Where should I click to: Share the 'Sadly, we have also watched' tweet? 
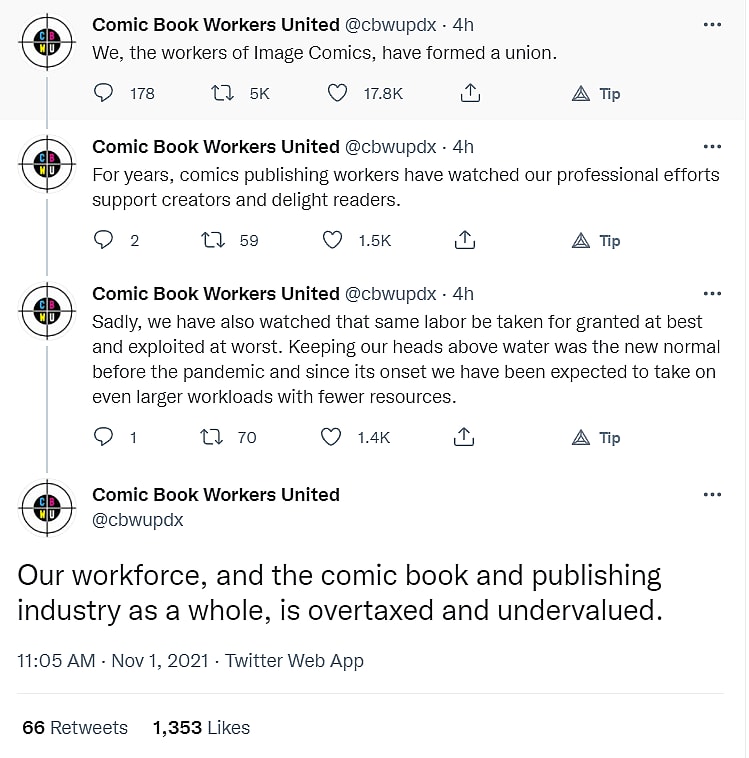point(464,437)
